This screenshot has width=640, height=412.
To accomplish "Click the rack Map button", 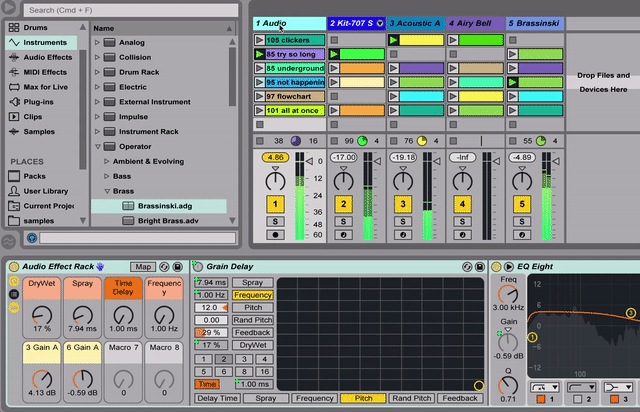I will click(x=143, y=267).
